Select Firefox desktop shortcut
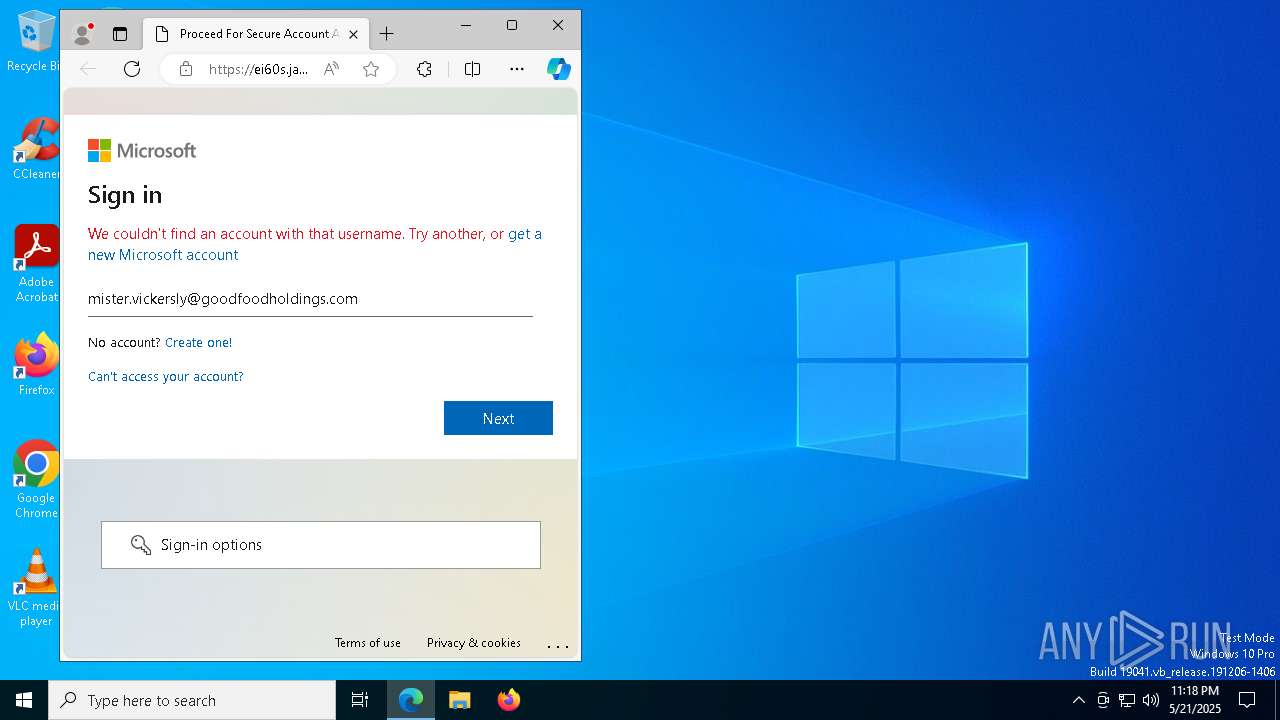The width and height of the screenshot is (1280, 720). click(36, 364)
